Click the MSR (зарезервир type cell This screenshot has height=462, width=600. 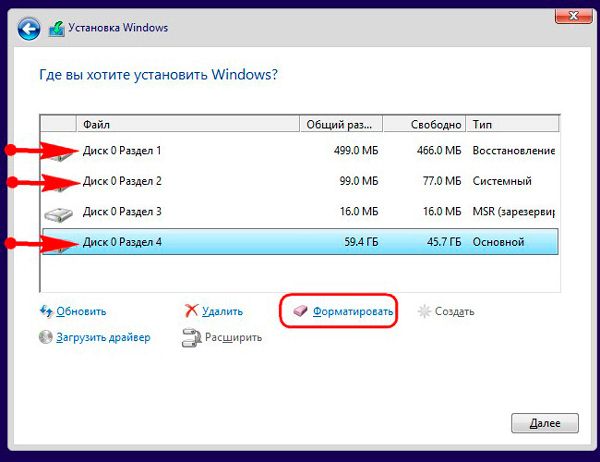tap(514, 211)
